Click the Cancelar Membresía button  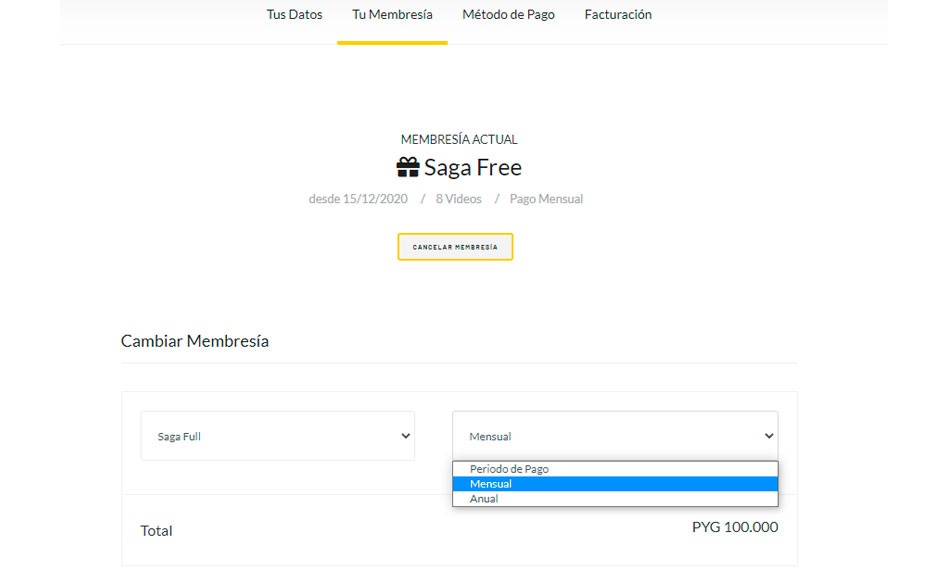[x=455, y=247]
